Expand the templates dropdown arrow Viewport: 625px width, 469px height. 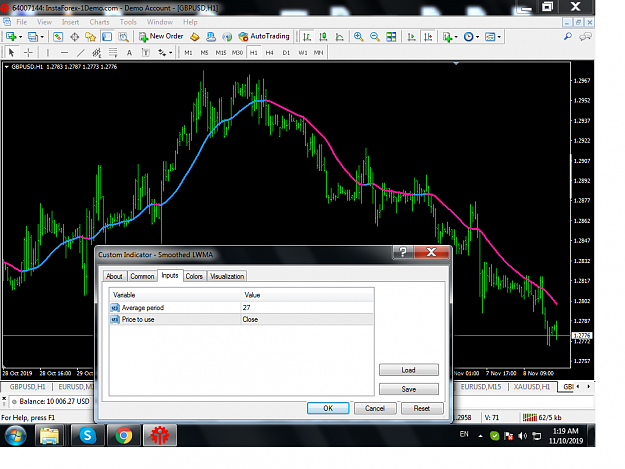499,37
